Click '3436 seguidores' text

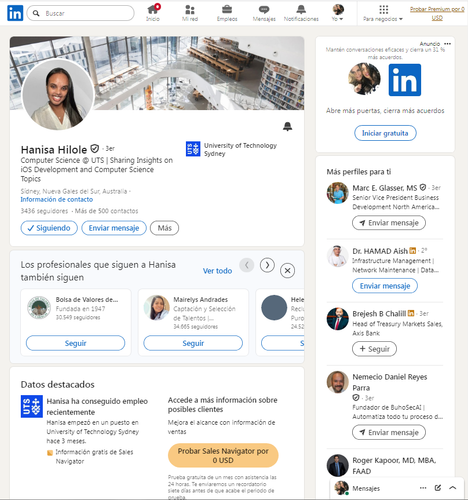click(x=44, y=211)
